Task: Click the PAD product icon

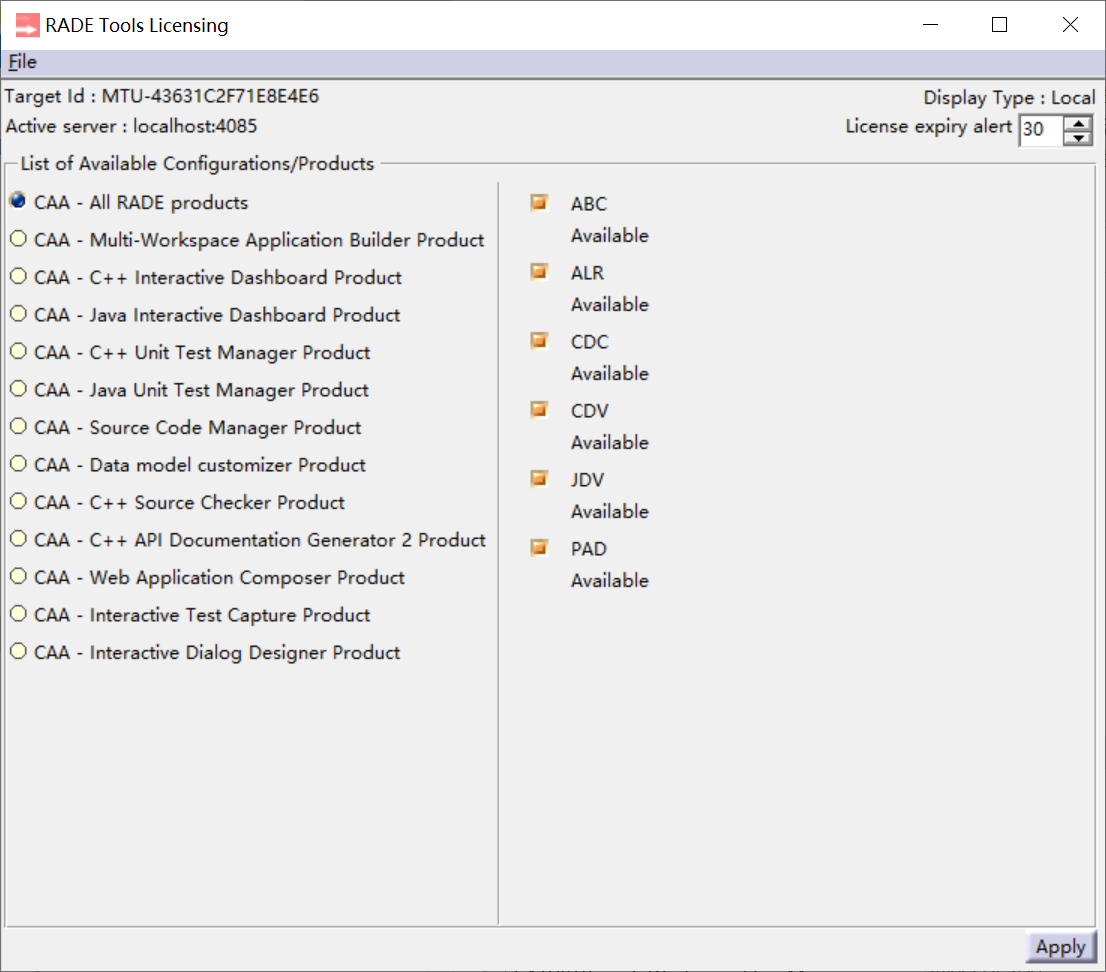Action: [539, 547]
